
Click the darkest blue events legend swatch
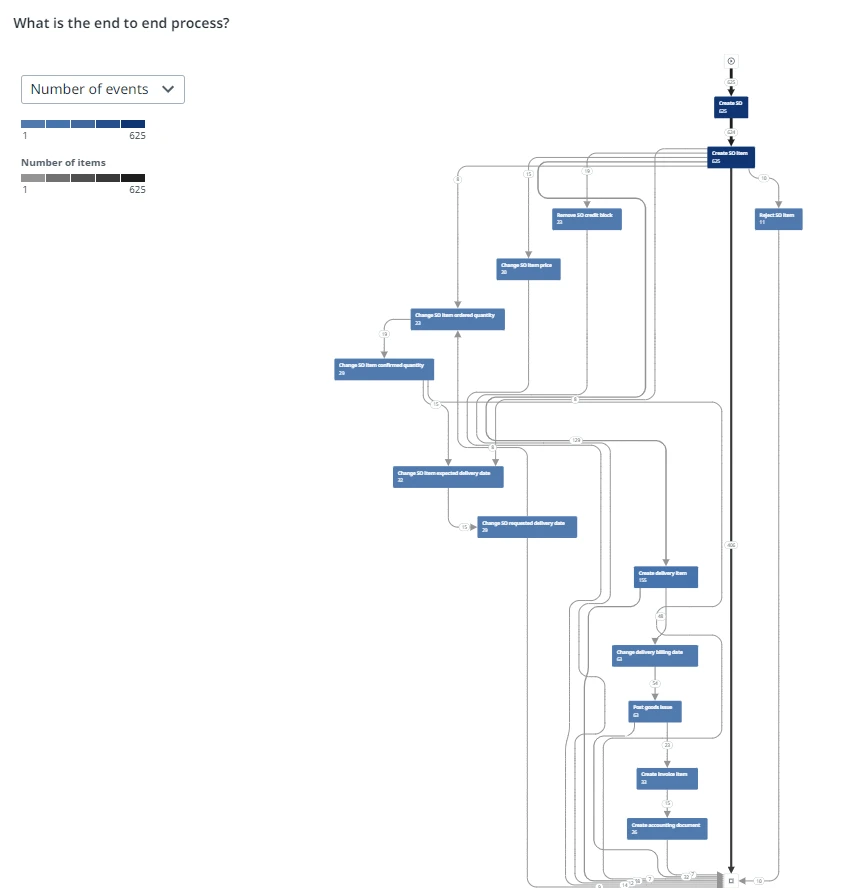tap(133, 124)
